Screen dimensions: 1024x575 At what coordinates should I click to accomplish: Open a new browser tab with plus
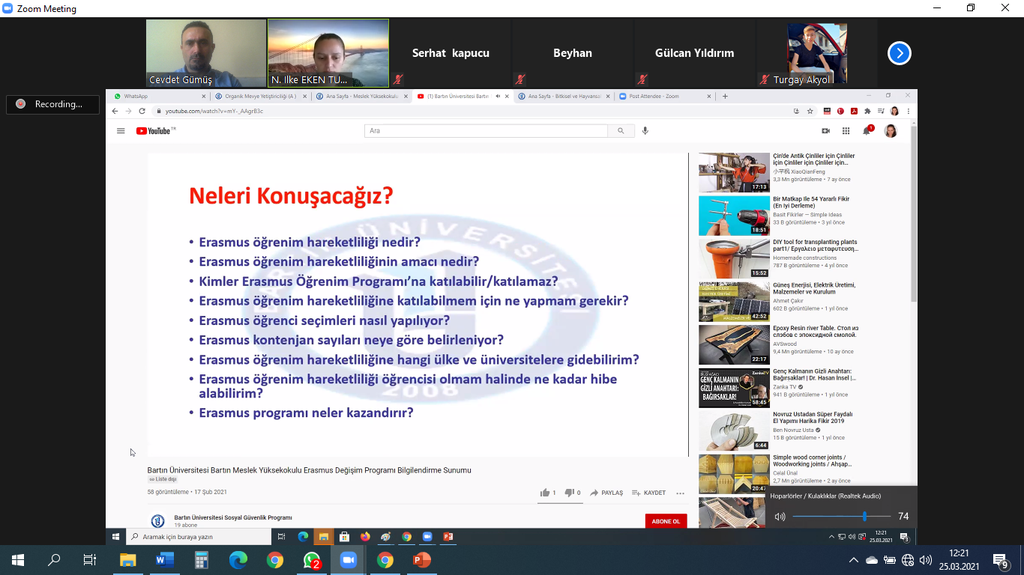(725, 96)
